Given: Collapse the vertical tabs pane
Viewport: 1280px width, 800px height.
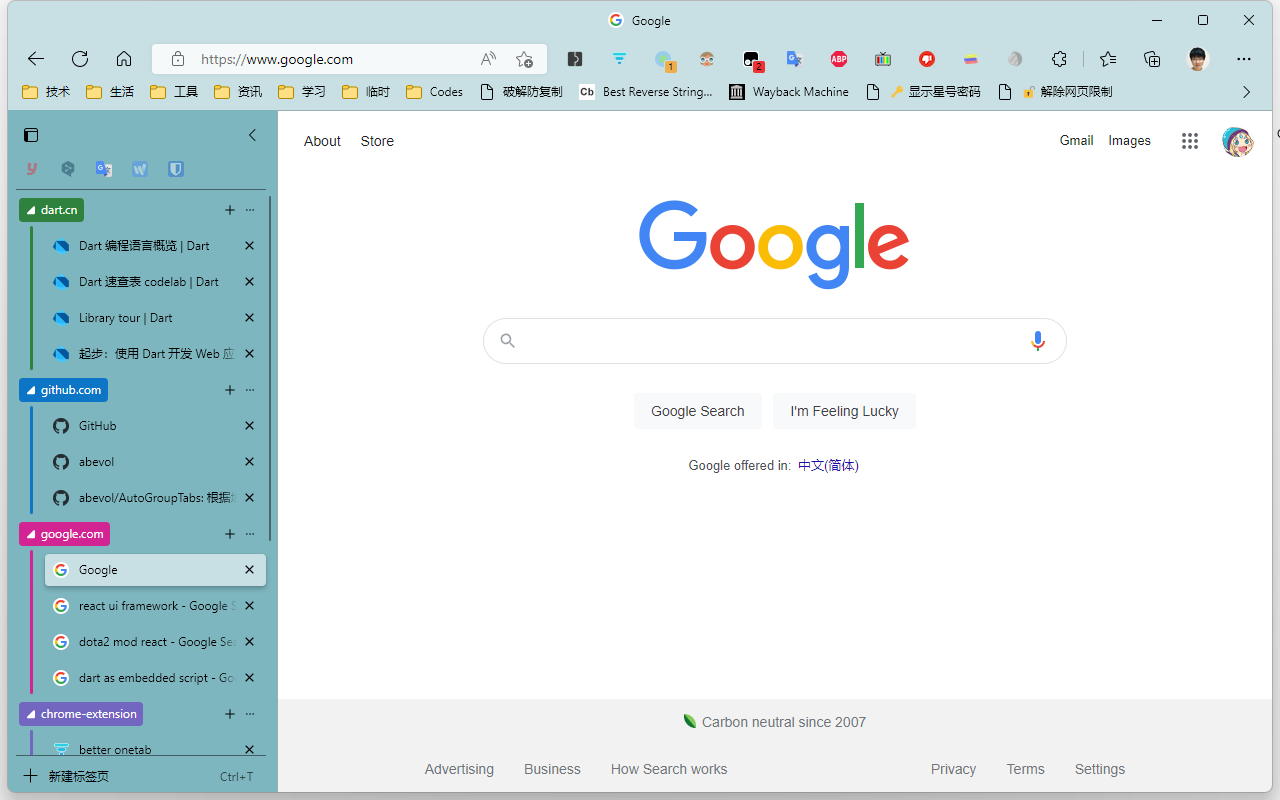Looking at the screenshot, I should 252,135.
